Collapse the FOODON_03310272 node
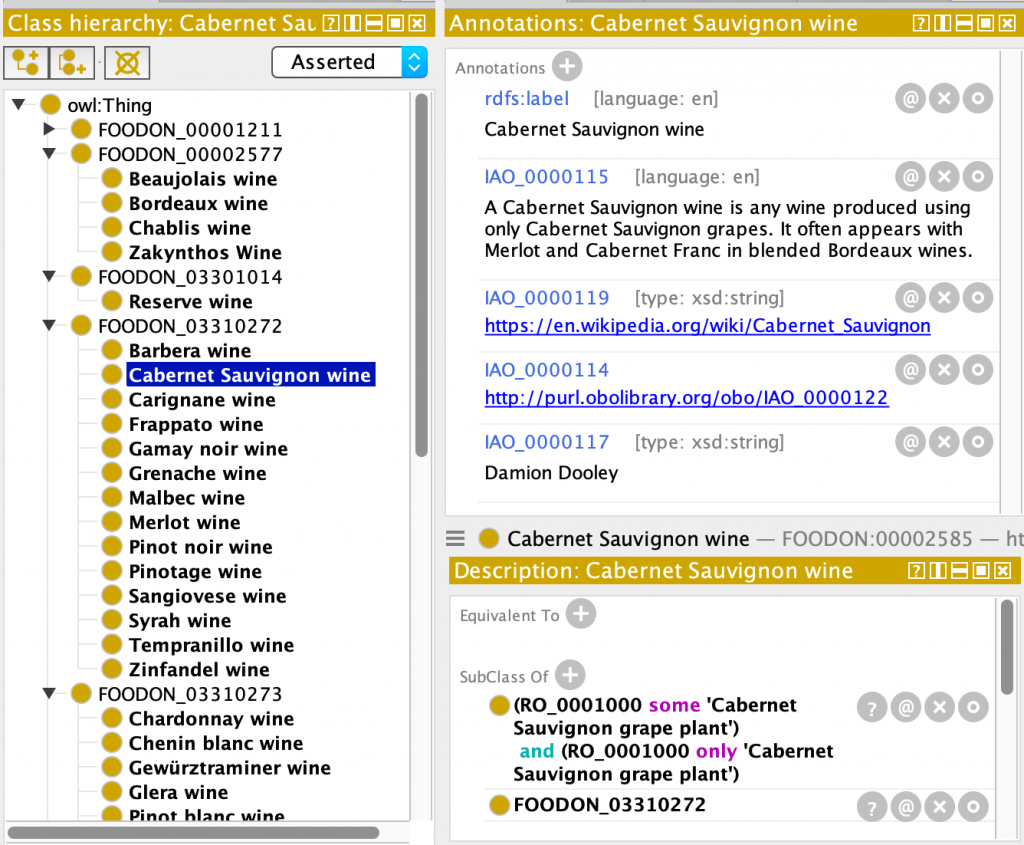Image resolution: width=1024 pixels, height=845 pixels. pyautogui.click(x=49, y=326)
